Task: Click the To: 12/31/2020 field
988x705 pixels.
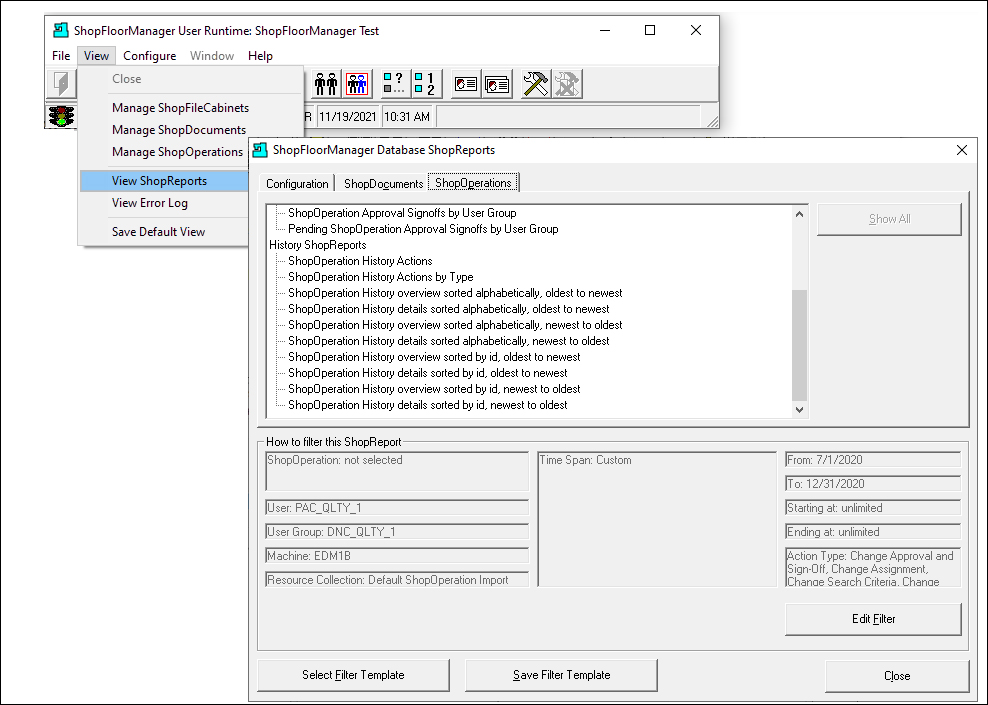Action: click(x=873, y=484)
